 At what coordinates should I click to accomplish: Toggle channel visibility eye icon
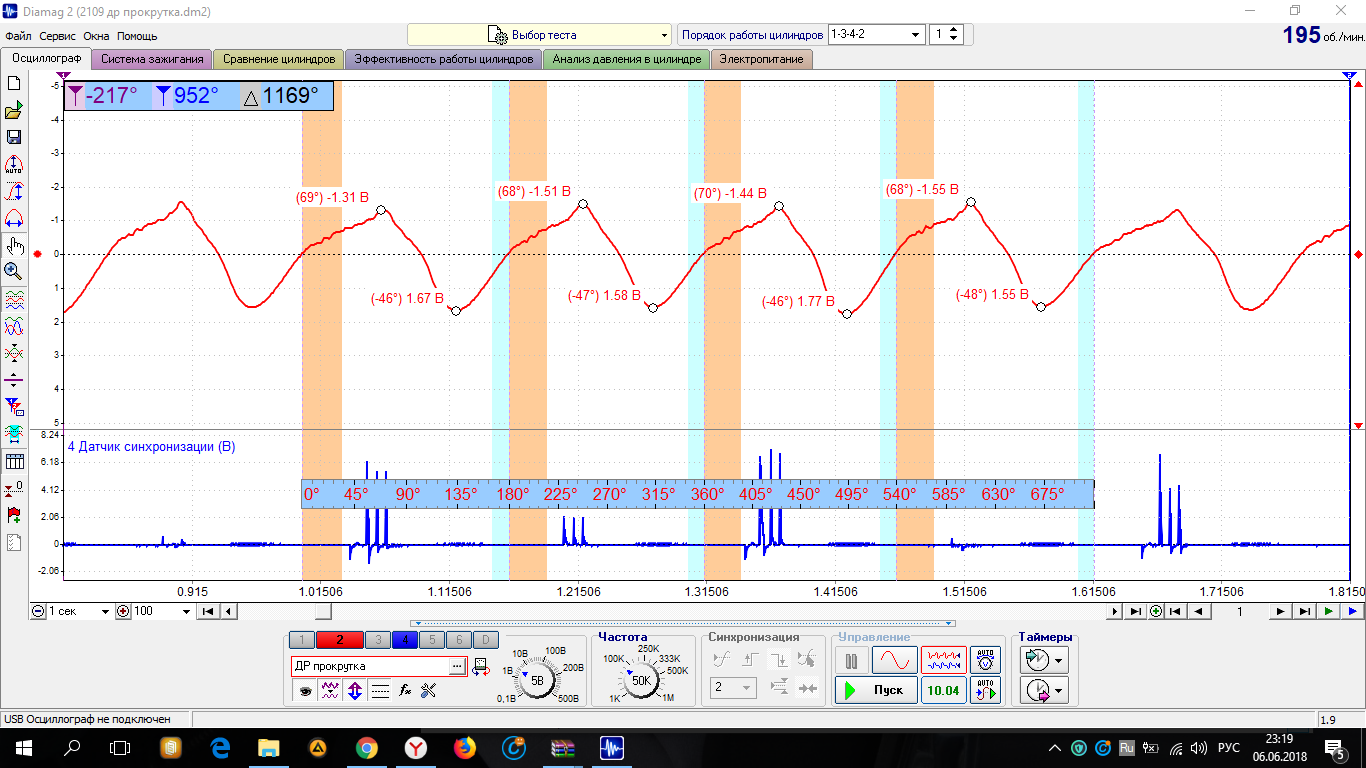305,690
